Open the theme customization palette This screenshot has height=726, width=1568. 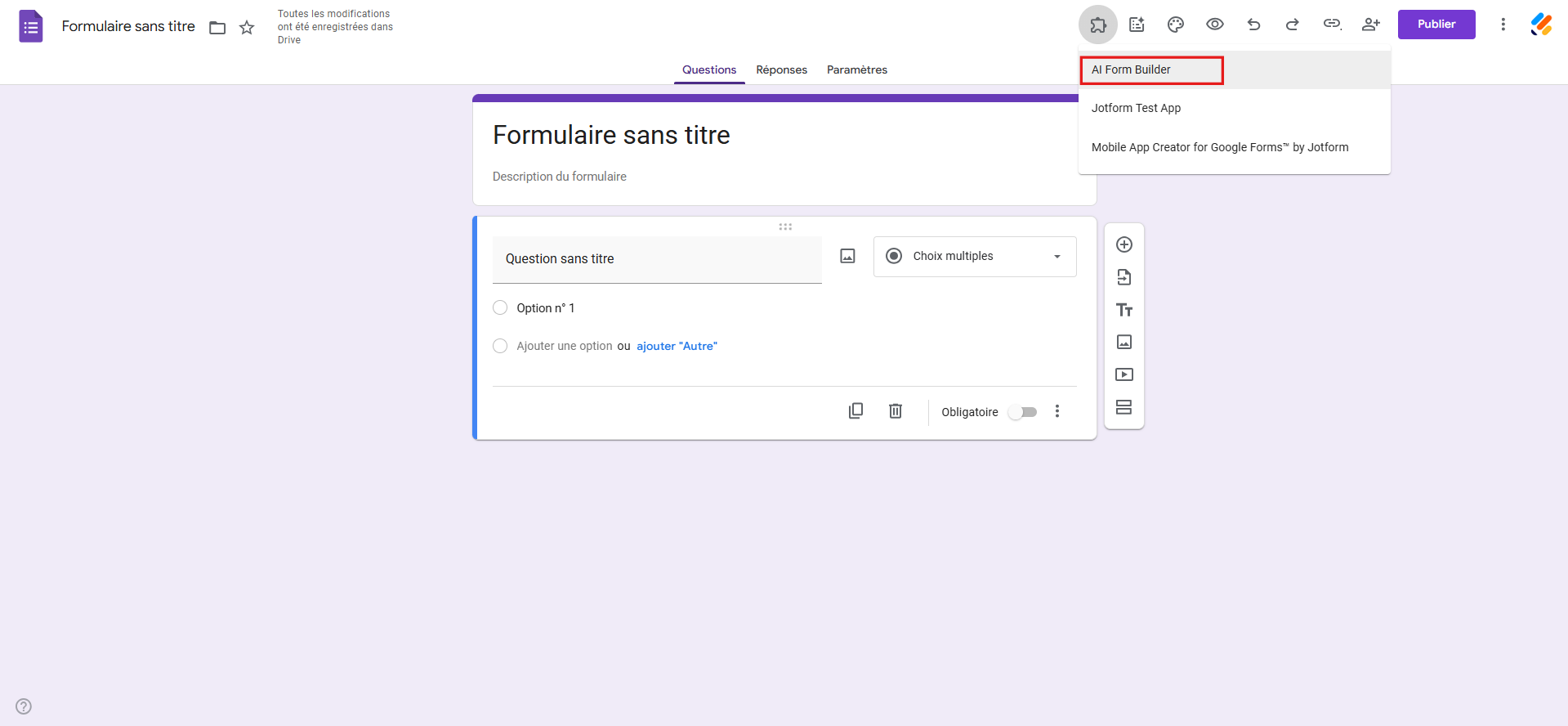(x=1176, y=25)
